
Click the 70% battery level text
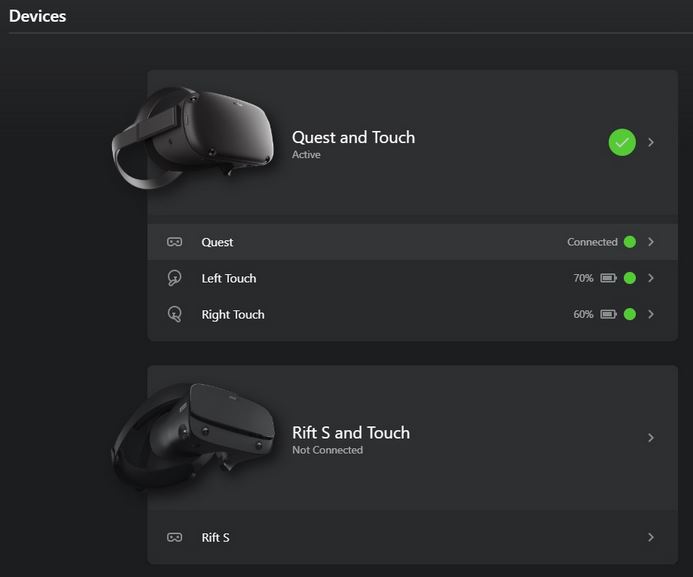583,278
